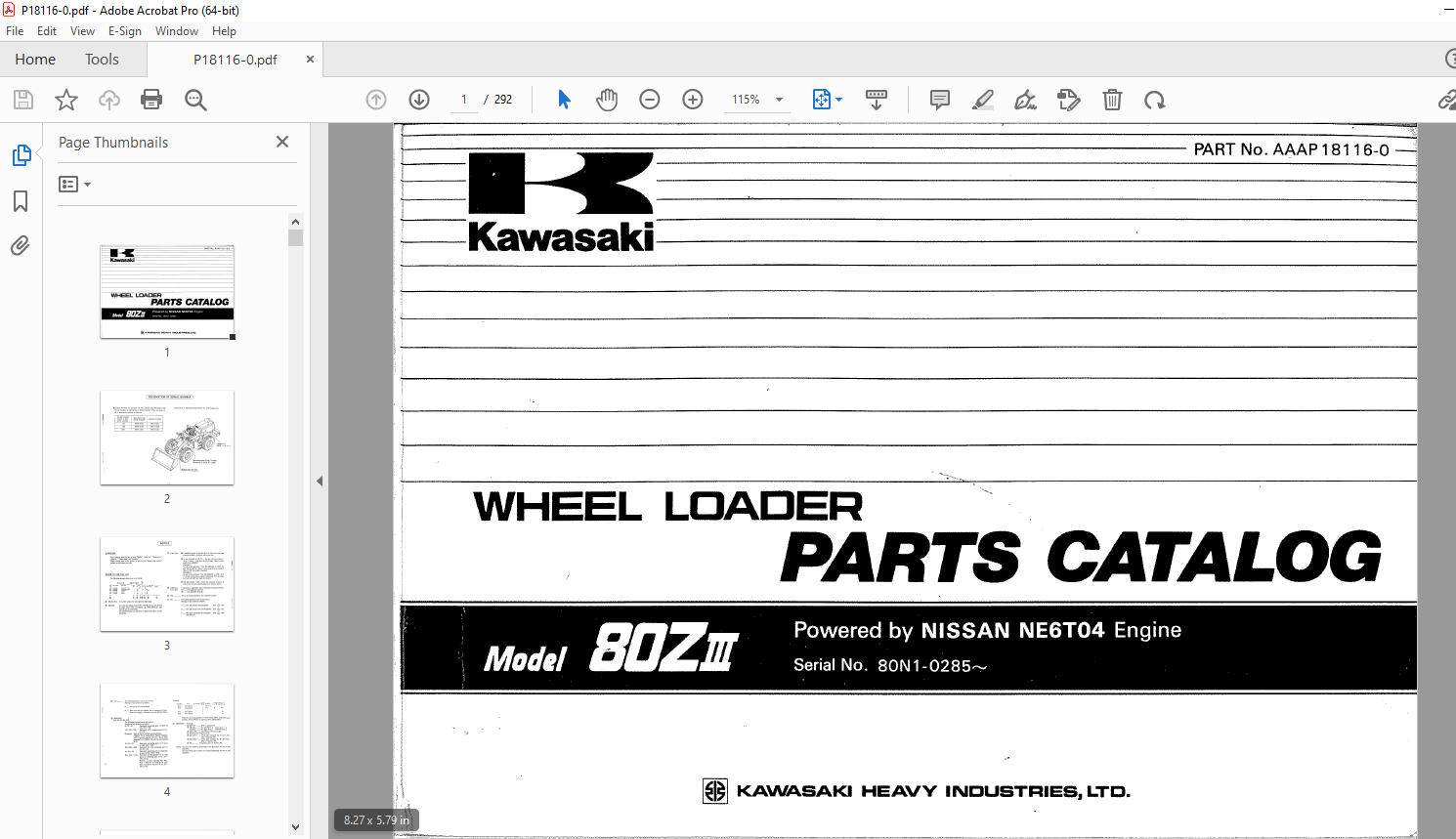Select page 1 thumbnail
Image resolution: width=1456 pixels, height=839 pixels.
[167, 292]
